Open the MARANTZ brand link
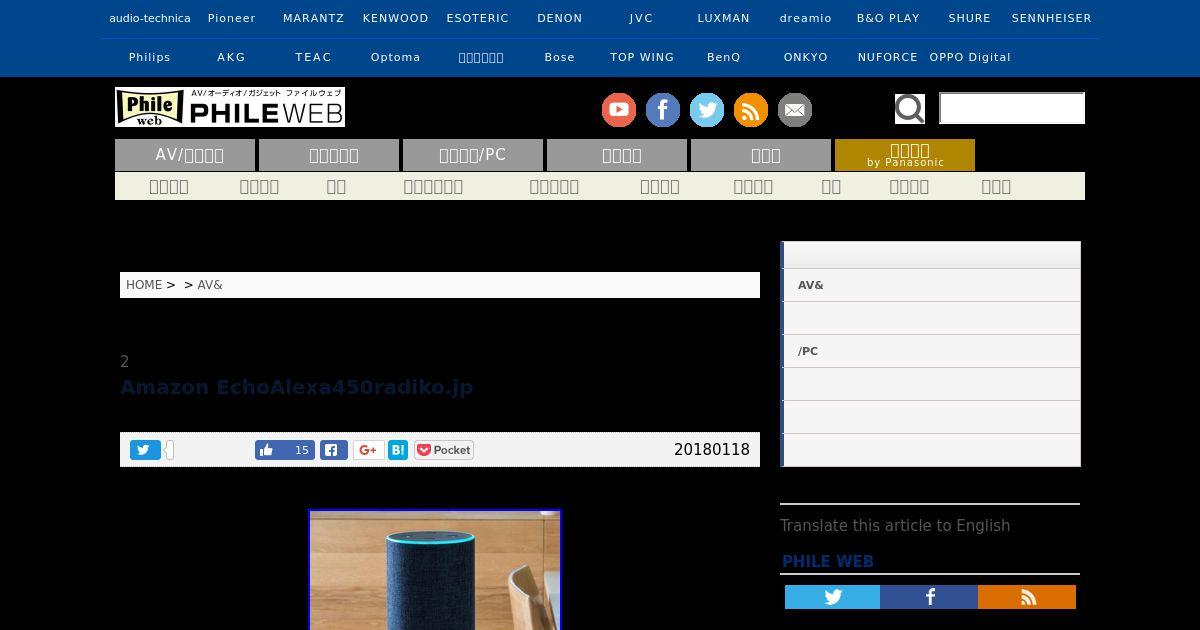Screen dimensions: 1200x630 click(314, 18)
